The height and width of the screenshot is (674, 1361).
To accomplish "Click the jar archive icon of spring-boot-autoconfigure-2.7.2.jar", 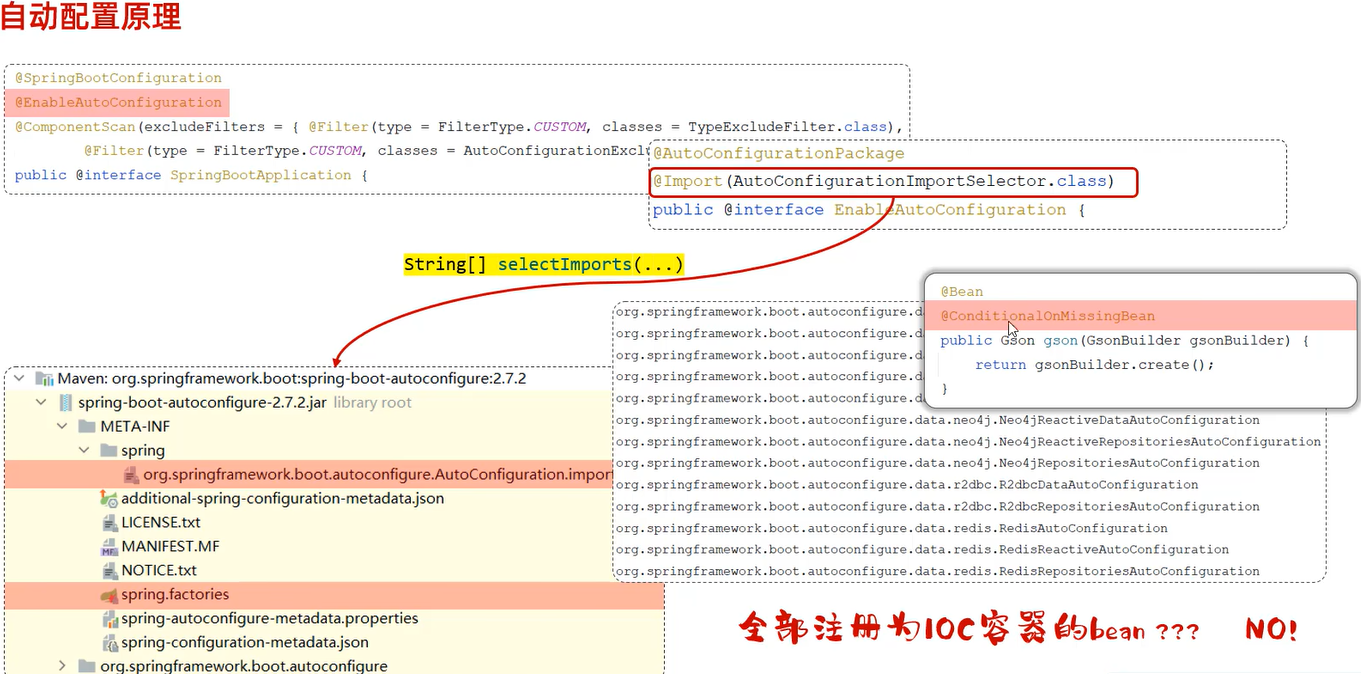I will point(66,403).
